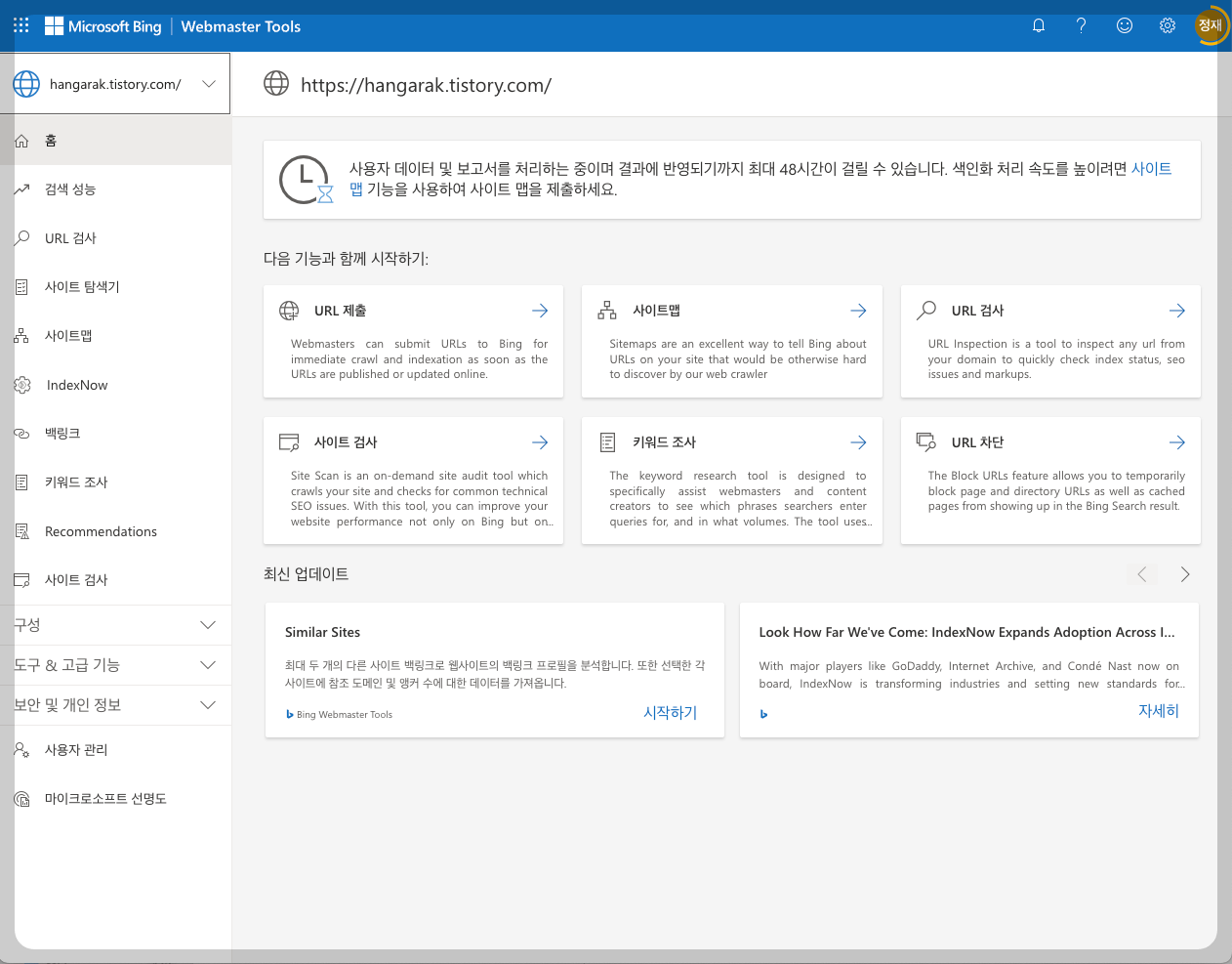The image size is (1232, 964).
Task: Open the URL 차단 card arrow
Action: point(1177,442)
